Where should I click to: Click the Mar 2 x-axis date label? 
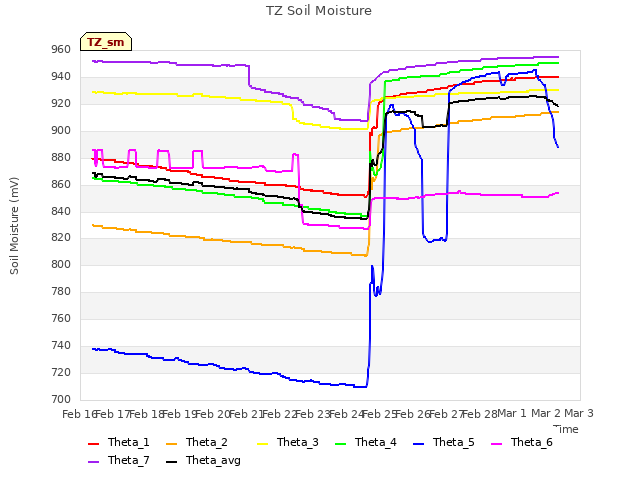pos(546,413)
